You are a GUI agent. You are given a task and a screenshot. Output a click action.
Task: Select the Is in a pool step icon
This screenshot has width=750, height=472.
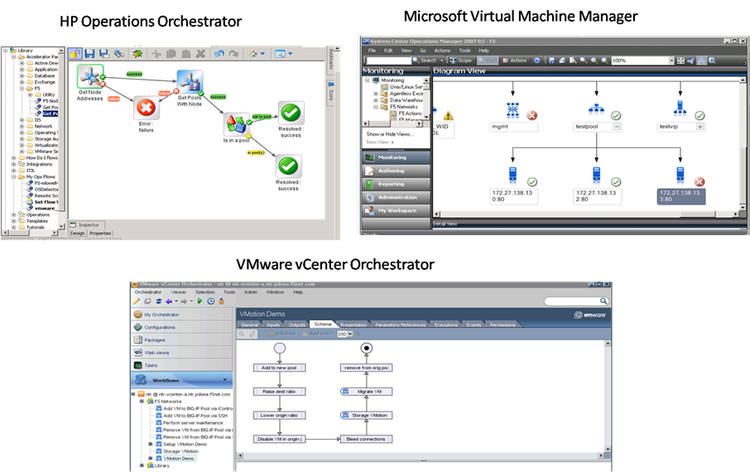[237, 124]
